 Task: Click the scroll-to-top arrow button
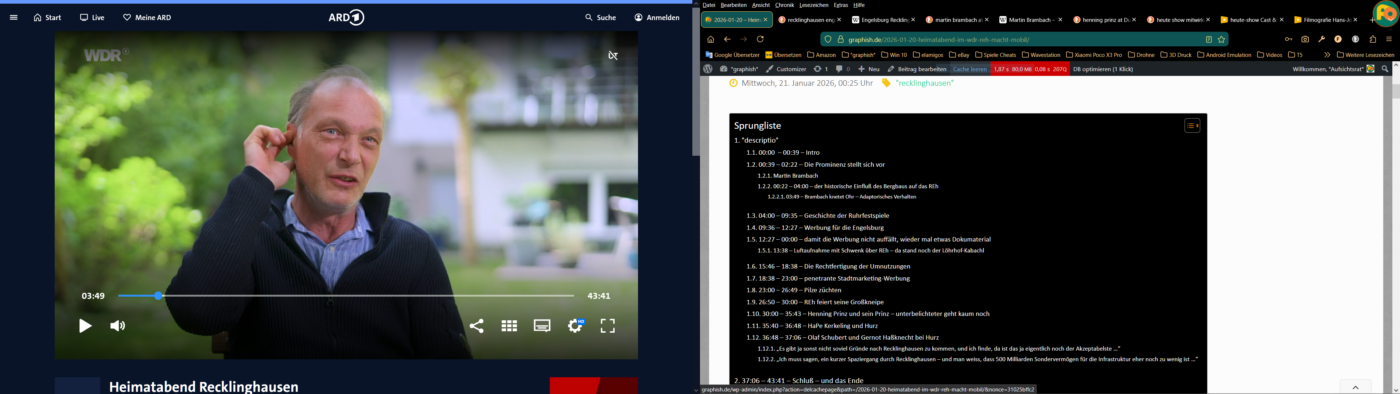click(1355, 386)
